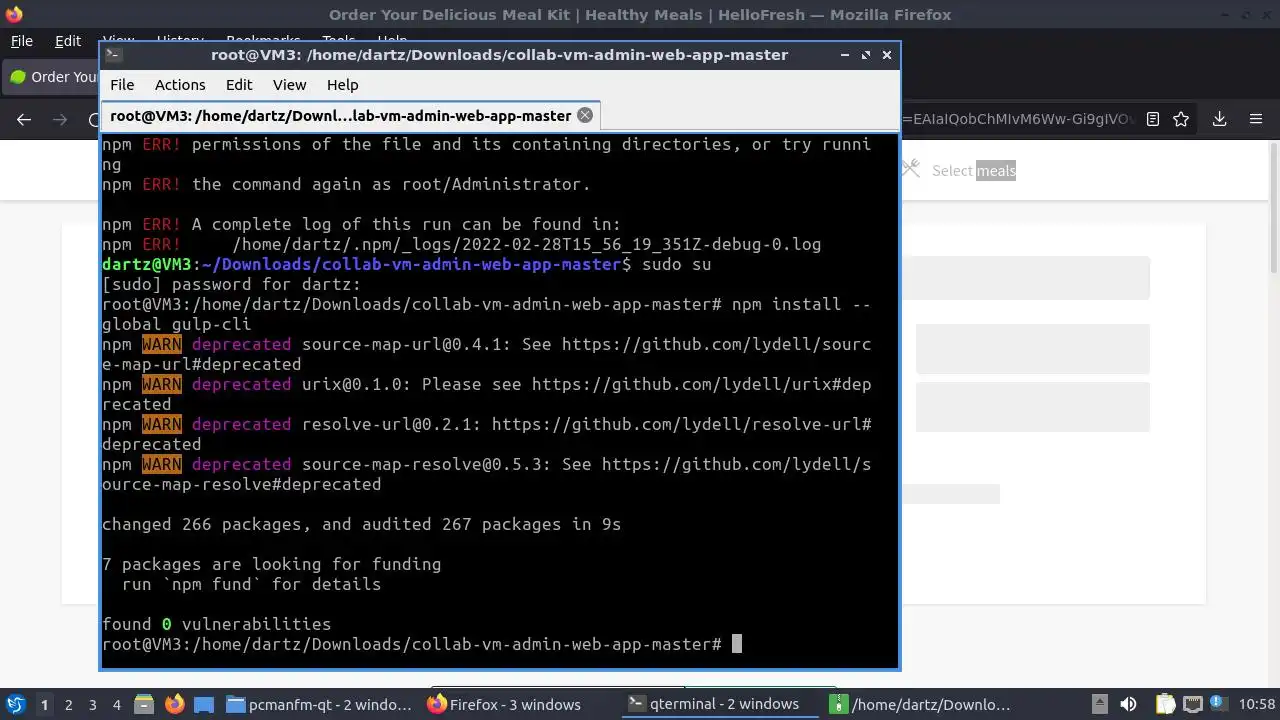Click the '7 packages are looking for funding' line
The height and width of the screenshot is (720, 1280).
pos(272,564)
